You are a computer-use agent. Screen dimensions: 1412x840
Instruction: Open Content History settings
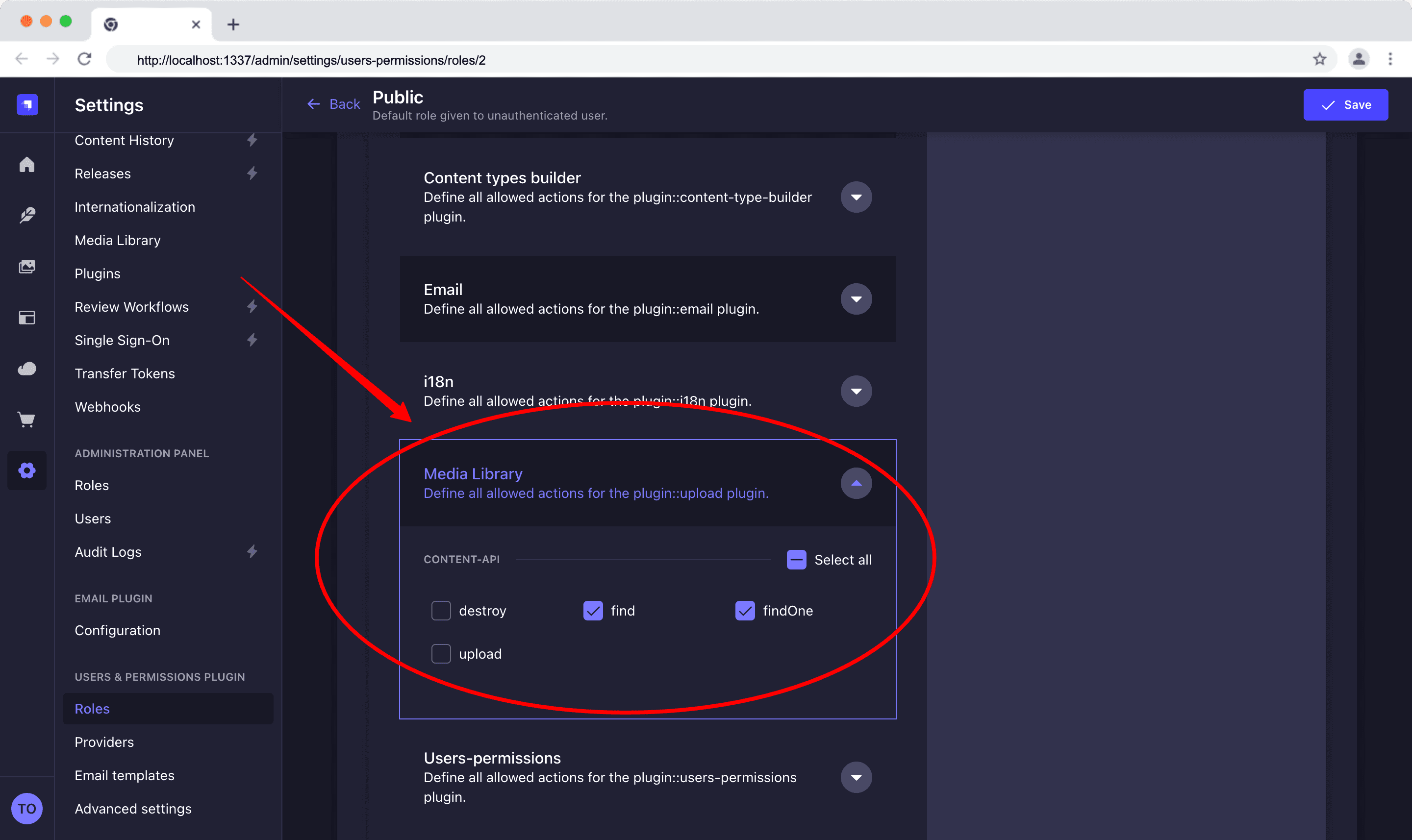(x=124, y=140)
